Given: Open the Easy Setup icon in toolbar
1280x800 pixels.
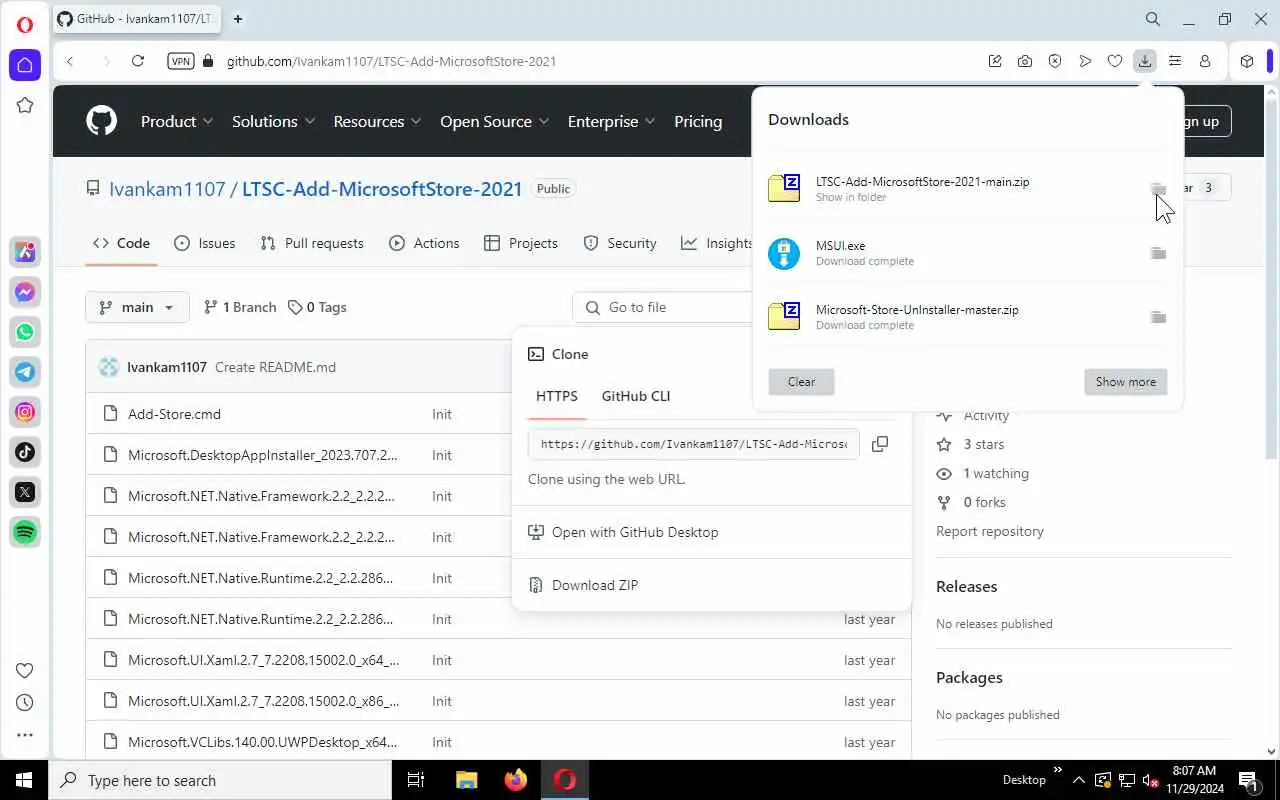Looking at the screenshot, I should click(x=1175, y=61).
